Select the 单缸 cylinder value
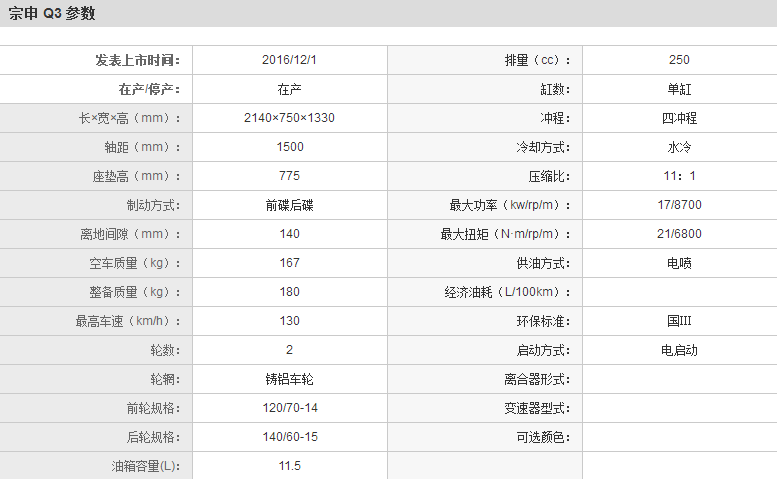 [679, 89]
